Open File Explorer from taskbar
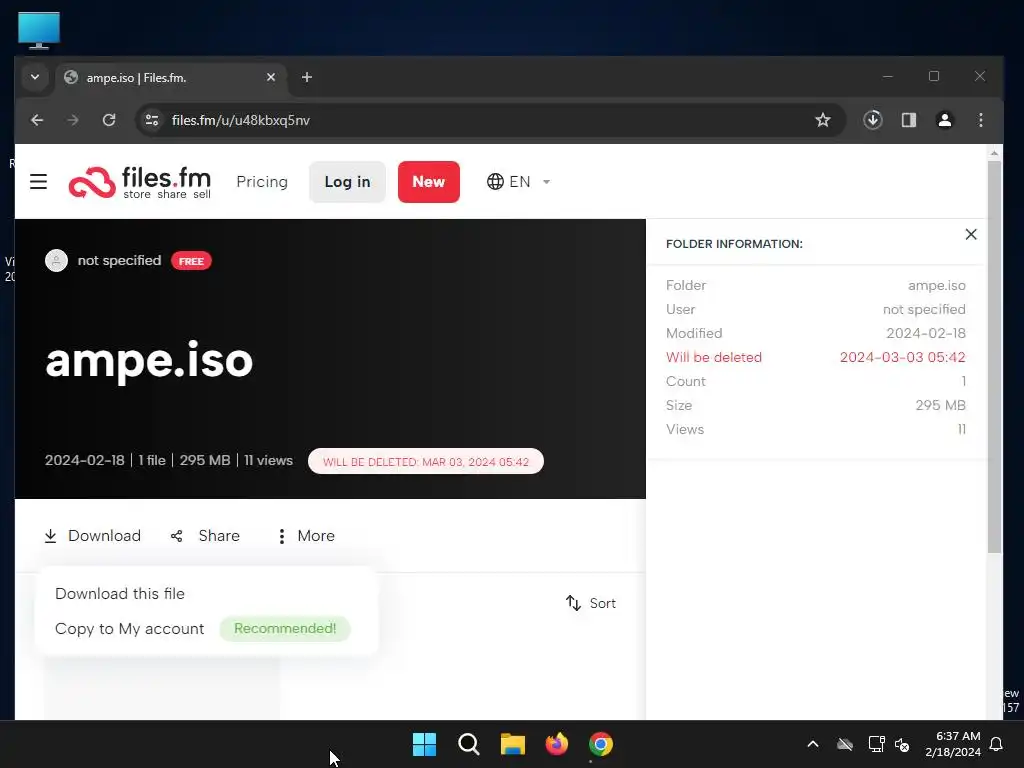 (513, 744)
